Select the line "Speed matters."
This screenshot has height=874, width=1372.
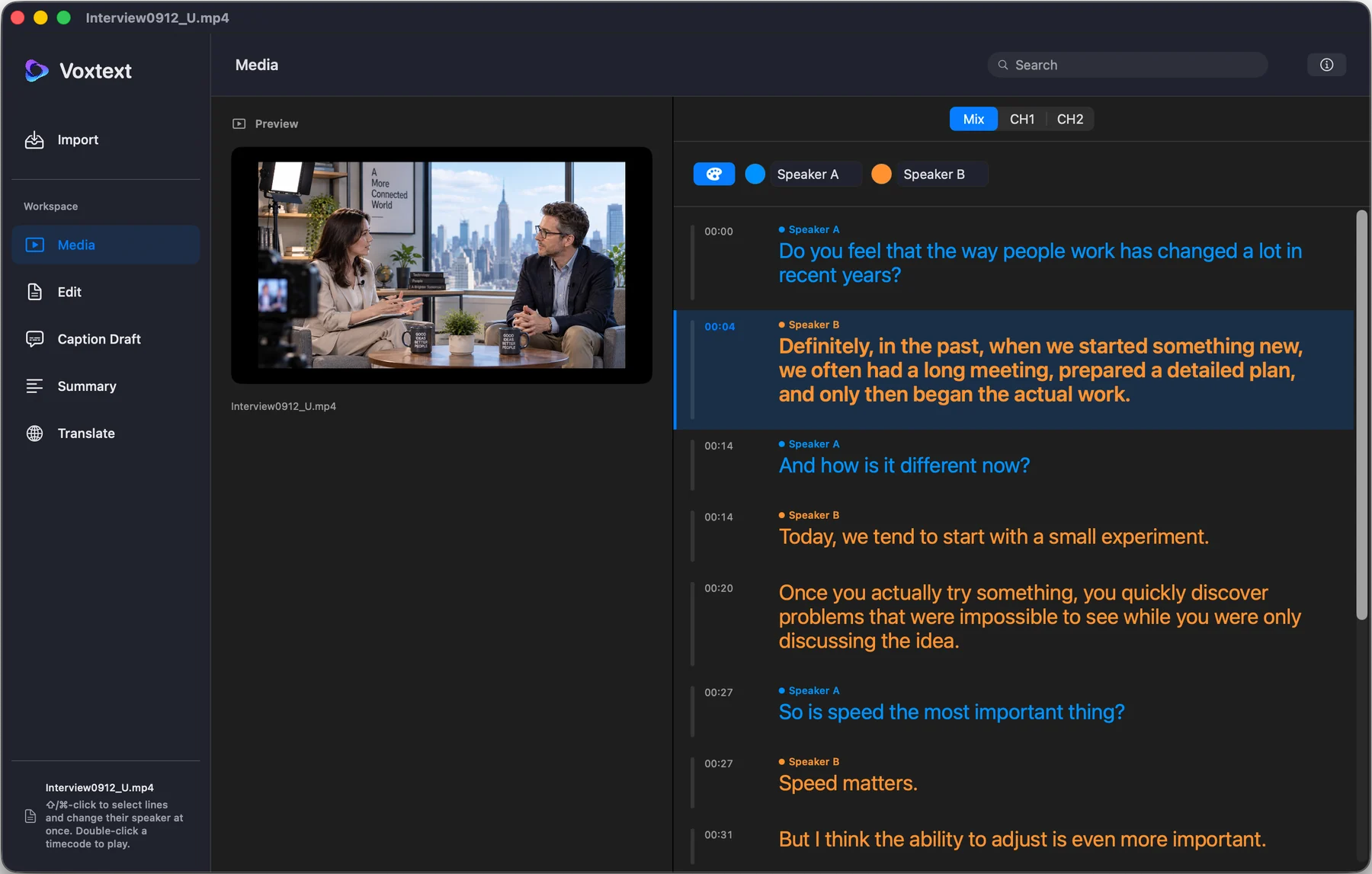click(848, 783)
